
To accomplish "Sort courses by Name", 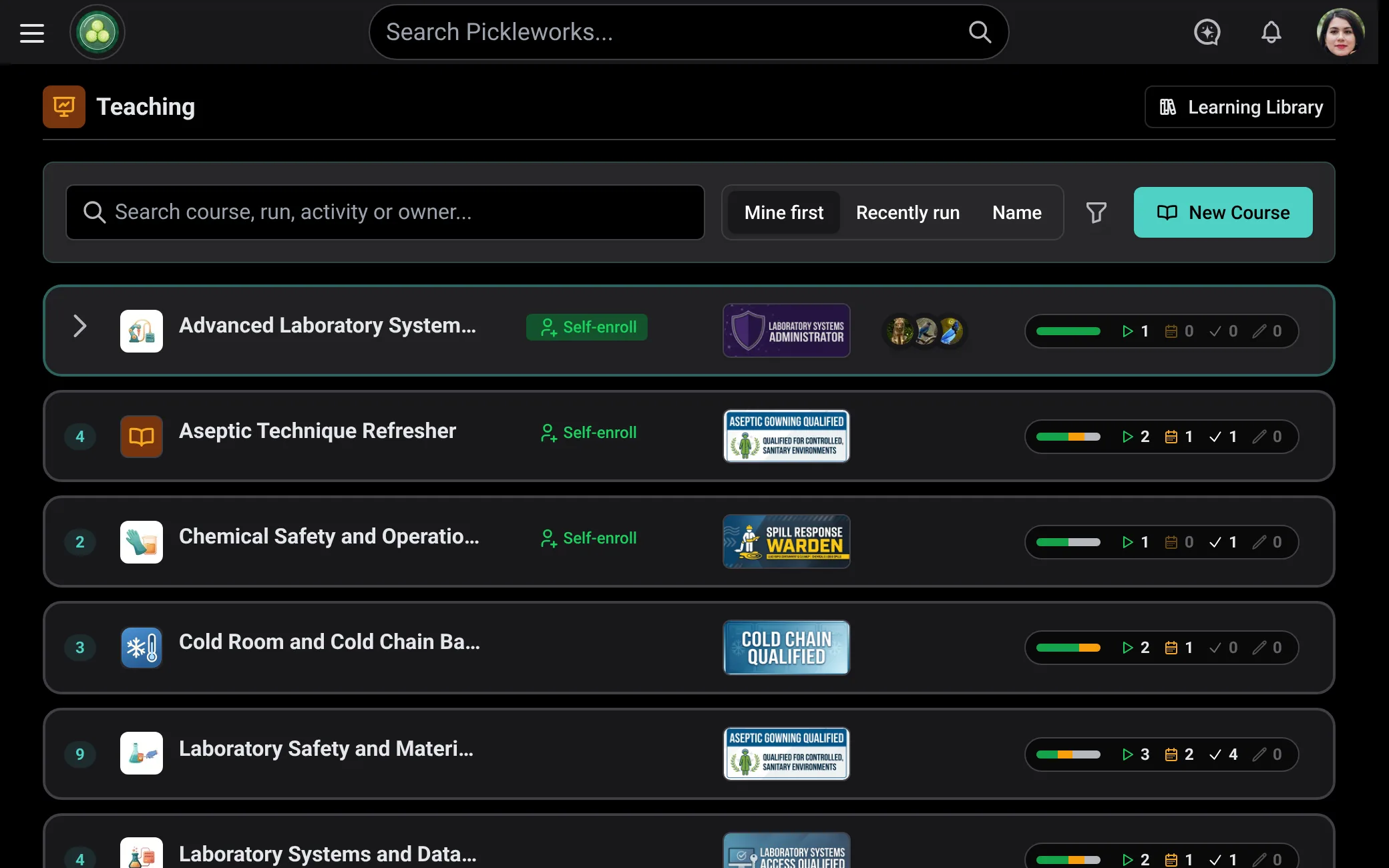I will (x=1016, y=212).
